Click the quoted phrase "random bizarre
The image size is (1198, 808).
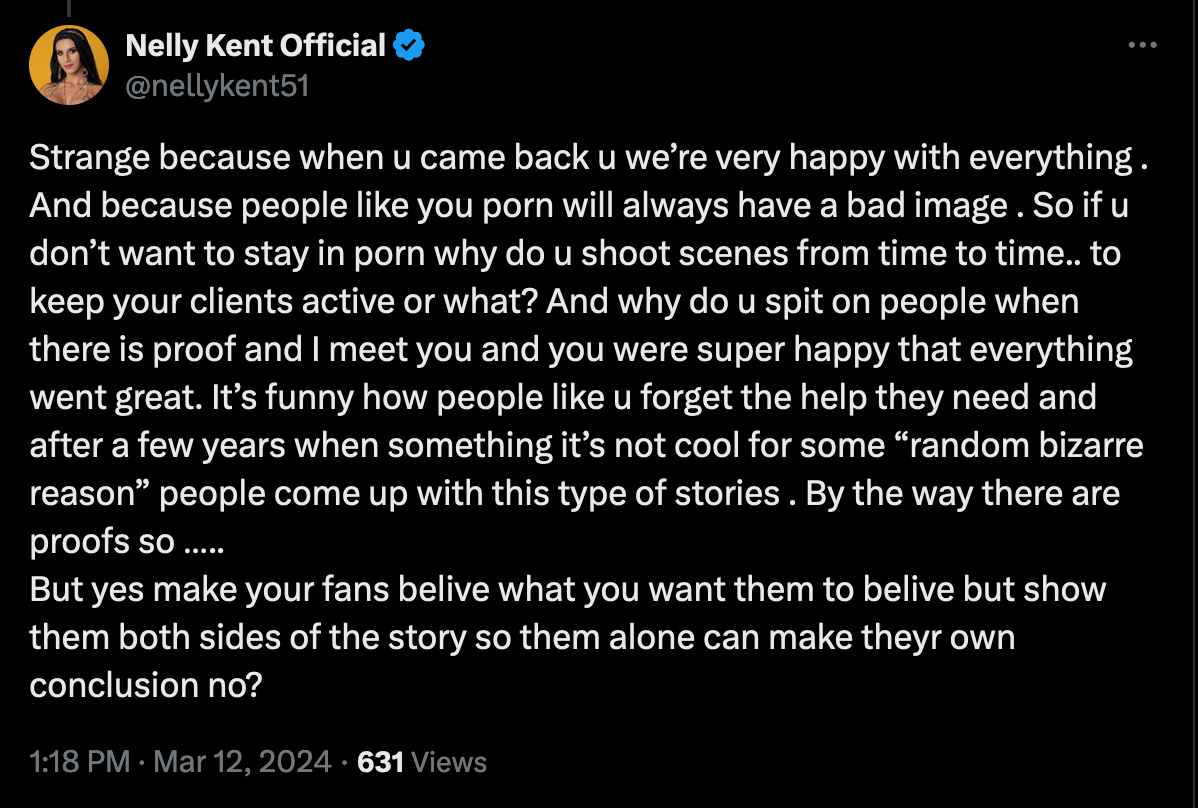coord(1008,445)
